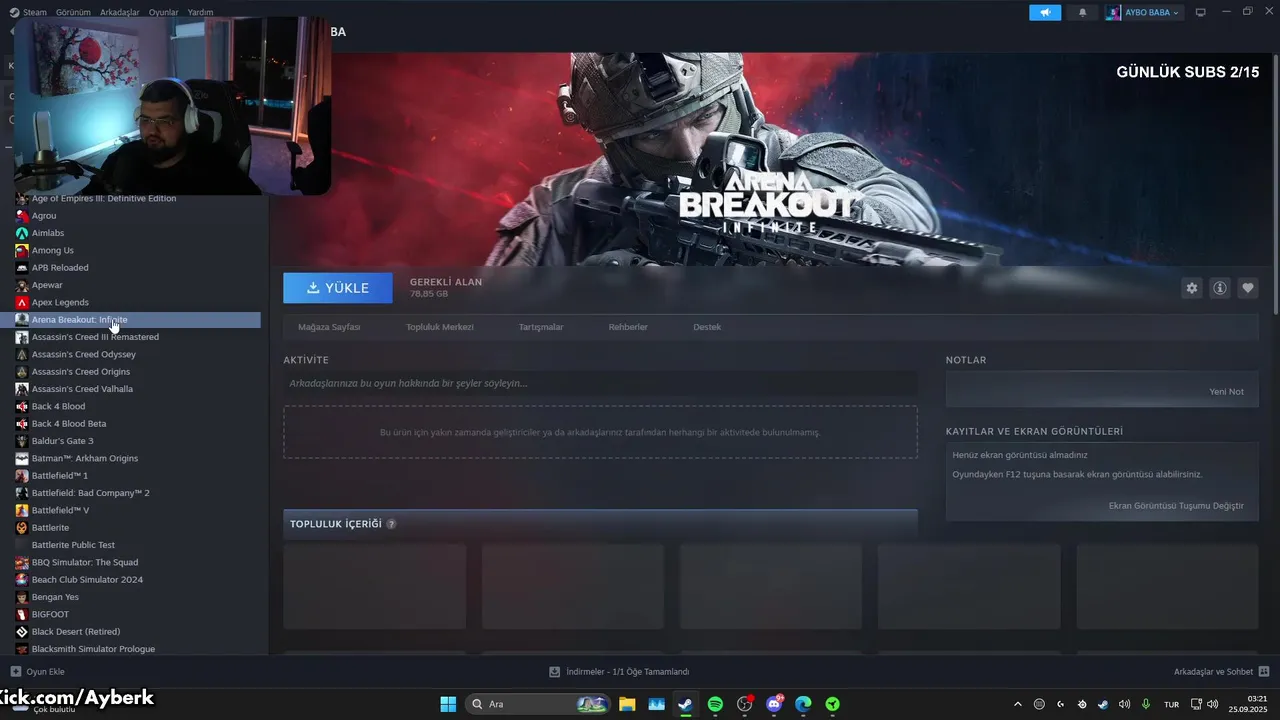Open Rehberler tab
1280x720 pixels.
pos(628,327)
